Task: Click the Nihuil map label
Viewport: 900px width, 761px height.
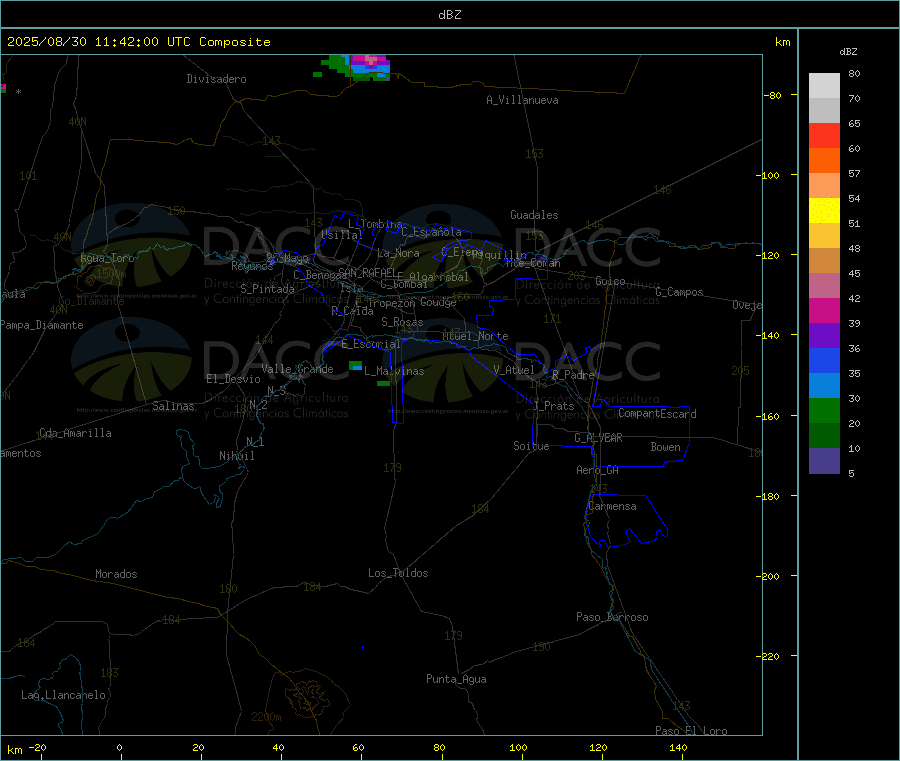Action: point(237,456)
